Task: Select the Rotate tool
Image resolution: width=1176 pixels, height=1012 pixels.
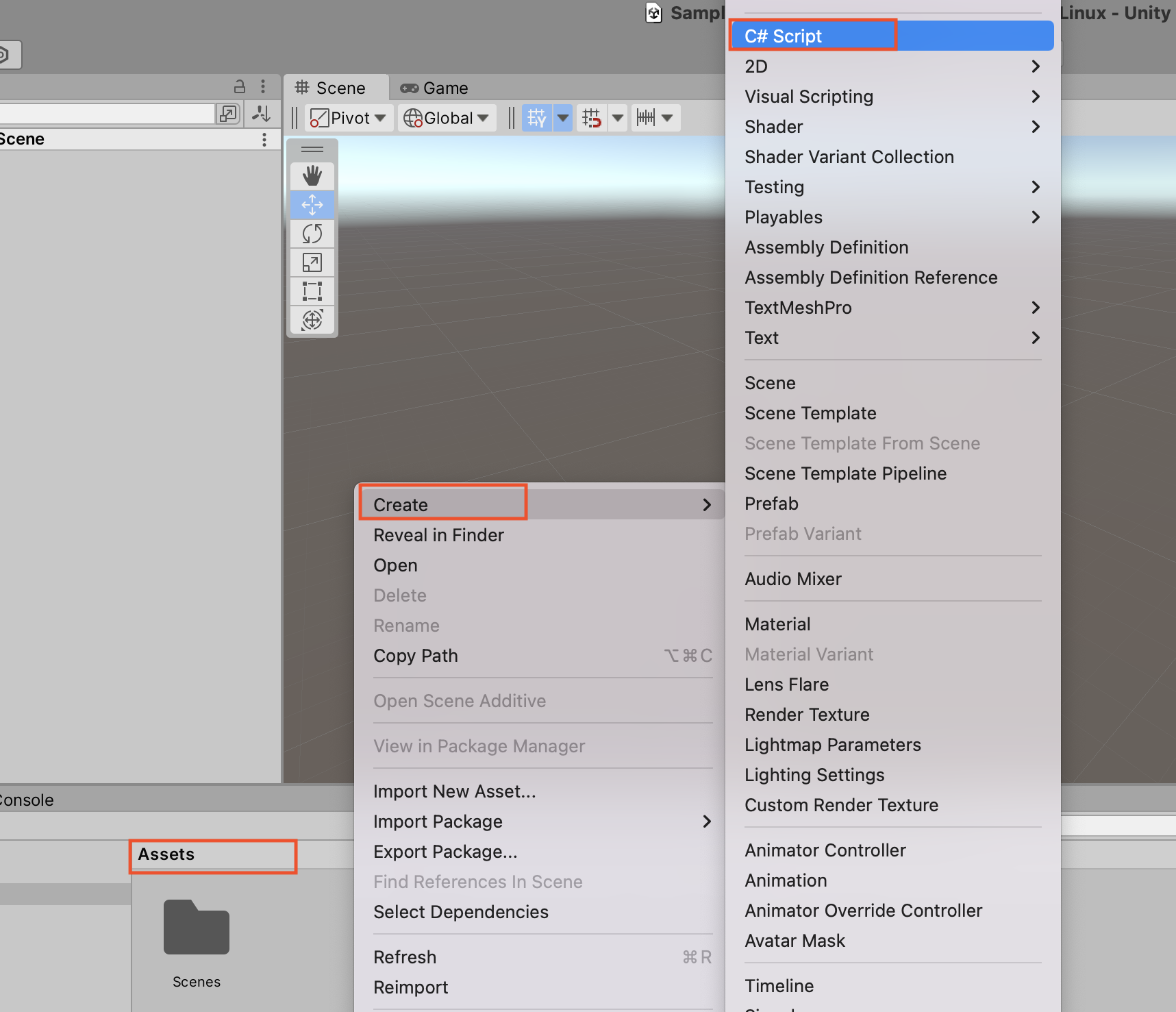Action: coord(312,234)
